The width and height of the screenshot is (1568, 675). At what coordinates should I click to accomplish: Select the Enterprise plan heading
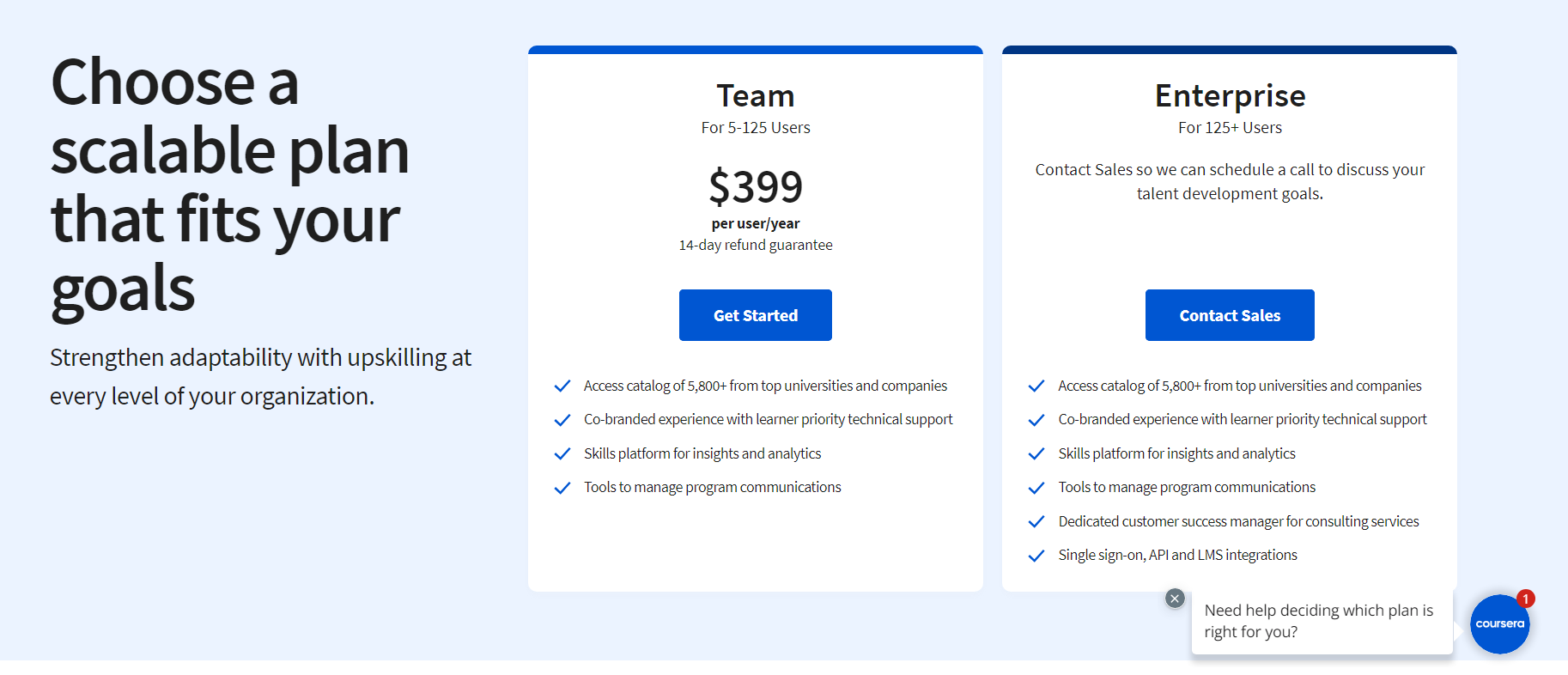point(1229,95)
